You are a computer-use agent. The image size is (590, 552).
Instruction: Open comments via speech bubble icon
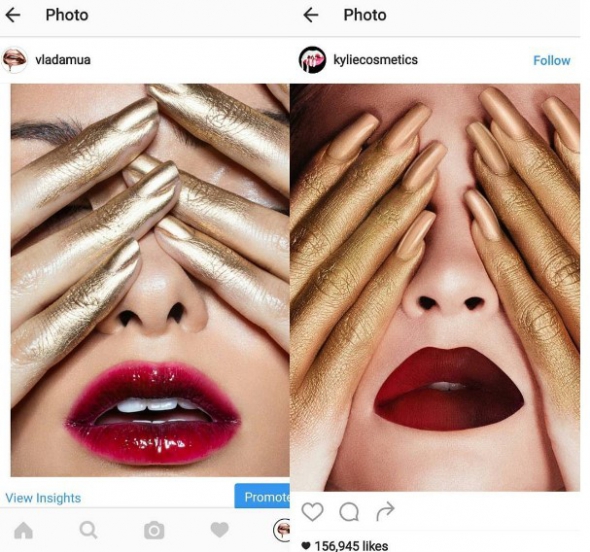coord(349,512)
